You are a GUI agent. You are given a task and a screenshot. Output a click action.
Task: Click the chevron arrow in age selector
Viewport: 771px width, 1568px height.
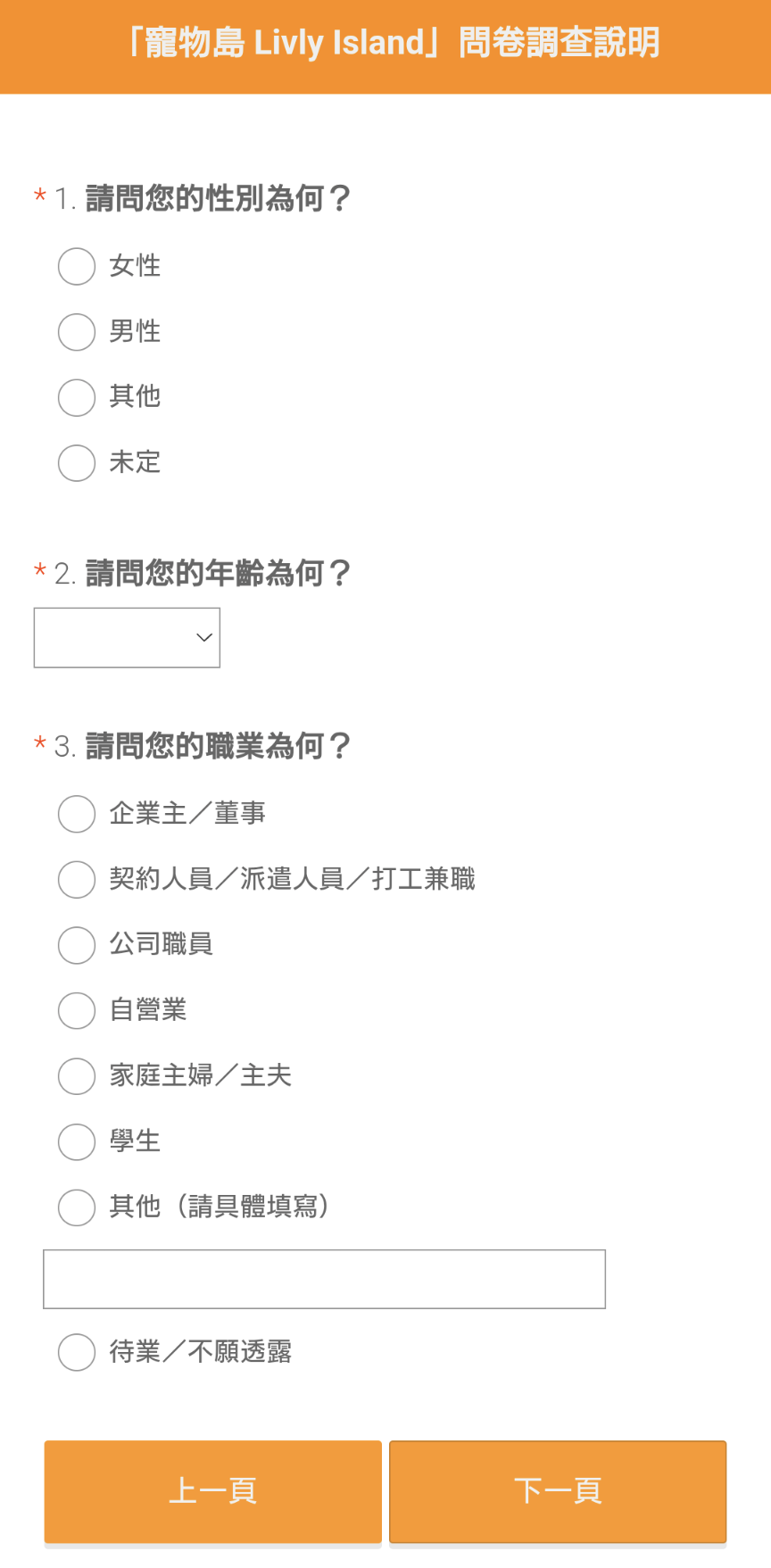click(203, 637)
